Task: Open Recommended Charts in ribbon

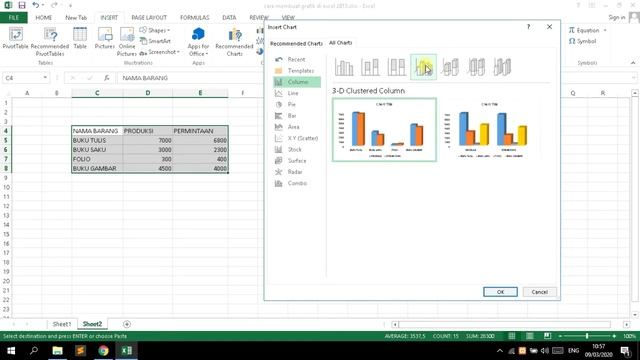Action: pos(234,42)
